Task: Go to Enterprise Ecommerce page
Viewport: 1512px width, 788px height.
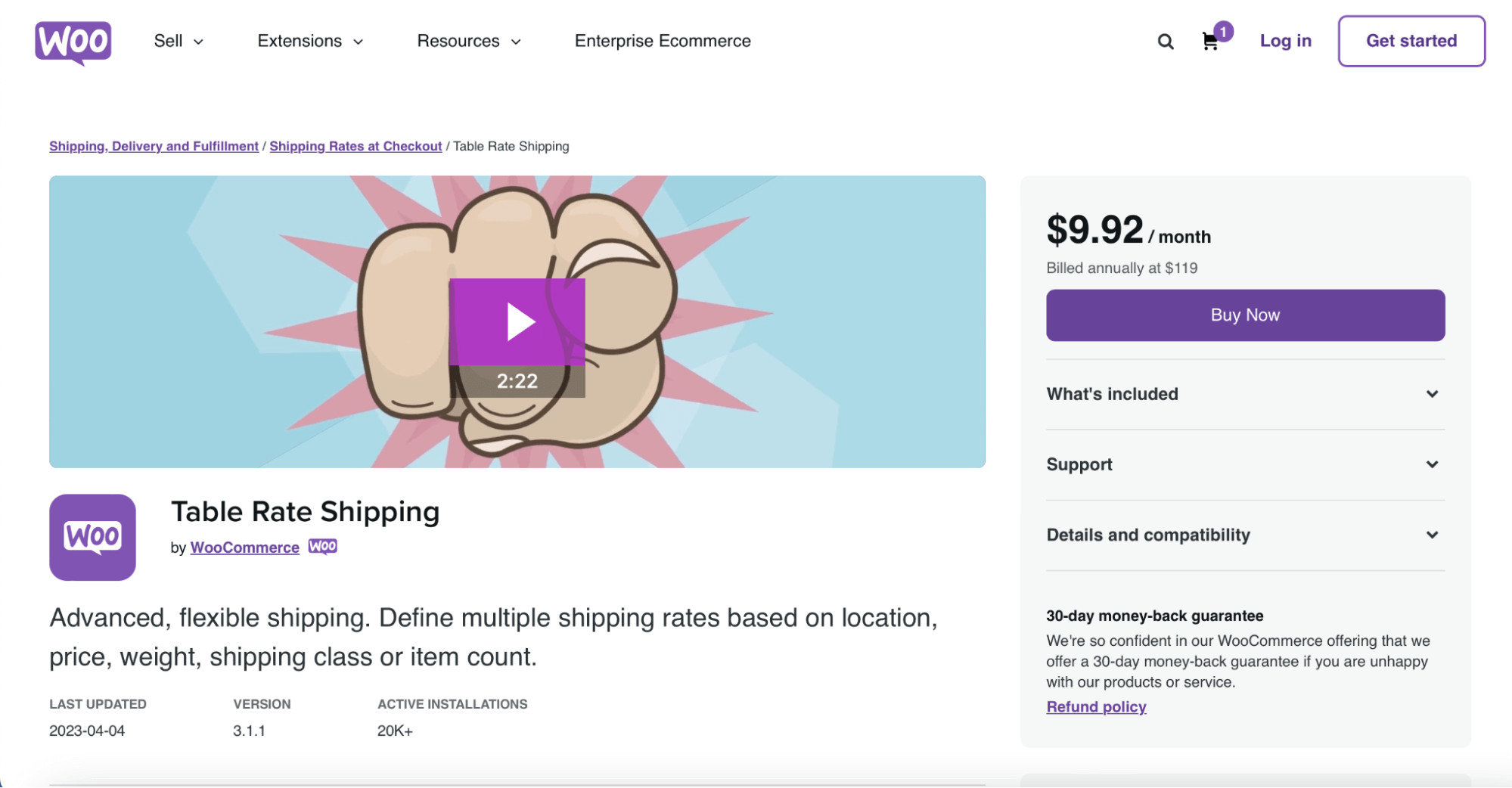Action: click(x=663, y=41)
